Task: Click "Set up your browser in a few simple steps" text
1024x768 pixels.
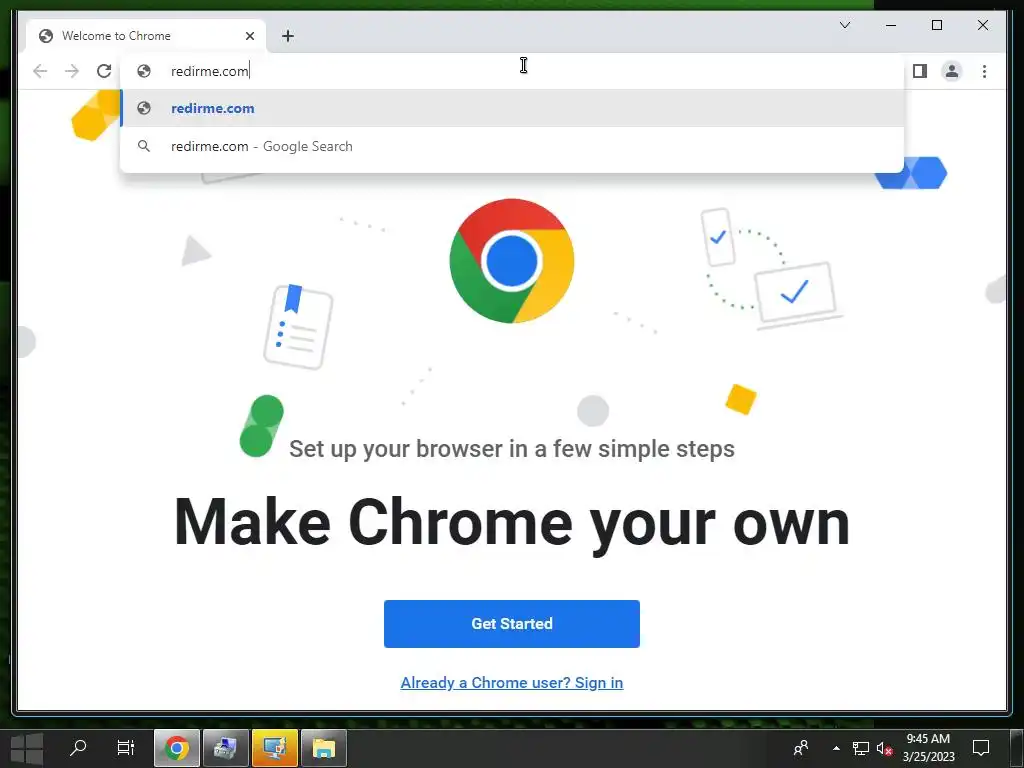Action: pyautogui.click(x=512, y=449)
